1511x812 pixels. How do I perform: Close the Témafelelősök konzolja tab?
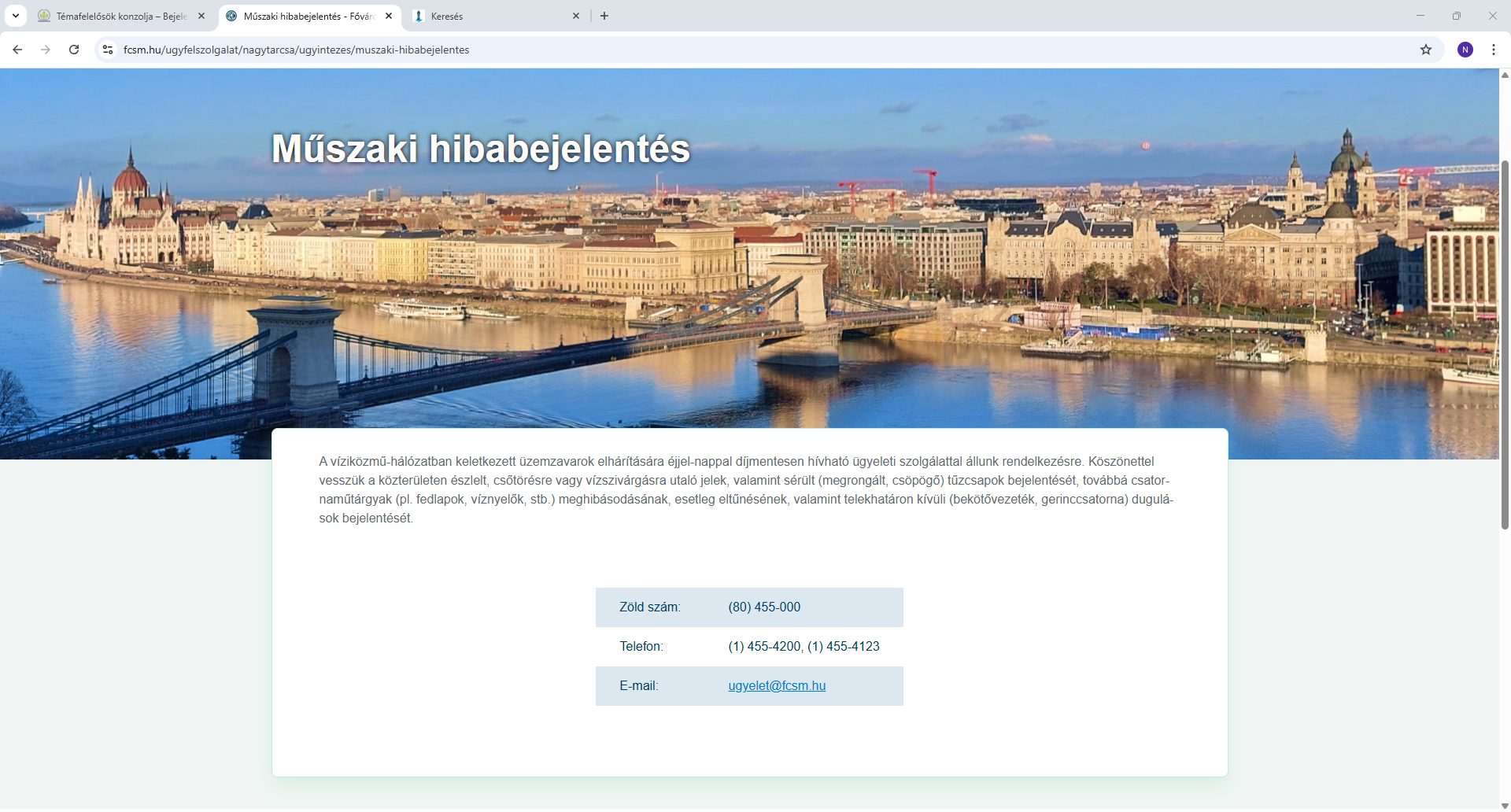(201, 16)
